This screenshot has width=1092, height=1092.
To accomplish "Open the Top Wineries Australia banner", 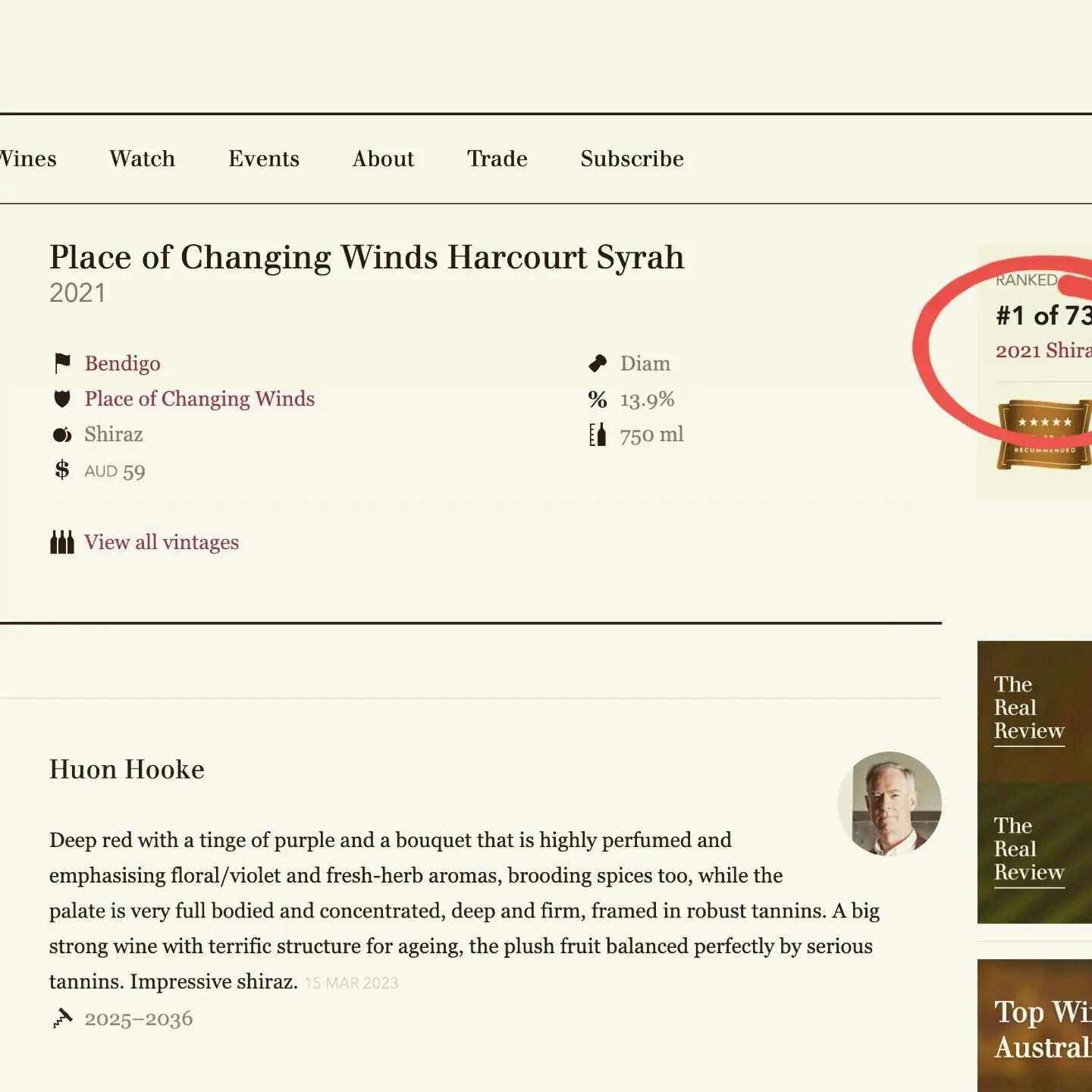I will click(x=1034, y=1025).
